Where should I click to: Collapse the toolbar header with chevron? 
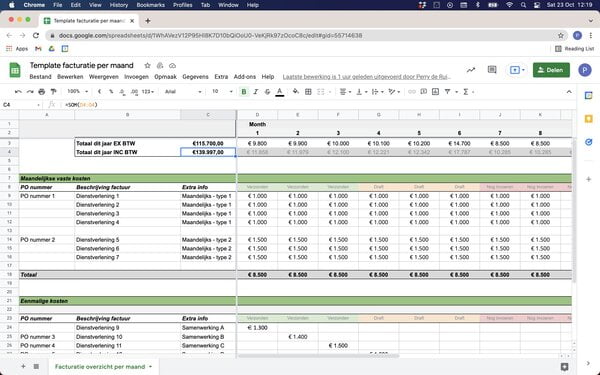click(x=569, y=92)
